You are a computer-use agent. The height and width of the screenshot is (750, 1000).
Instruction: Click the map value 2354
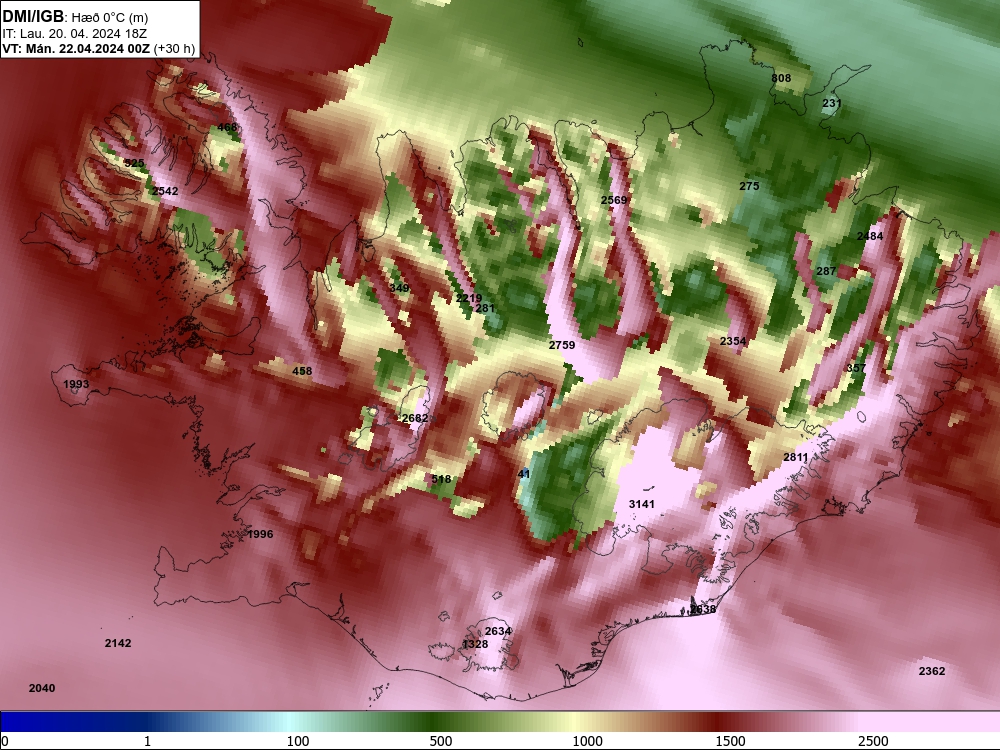(x=733, y=341)
